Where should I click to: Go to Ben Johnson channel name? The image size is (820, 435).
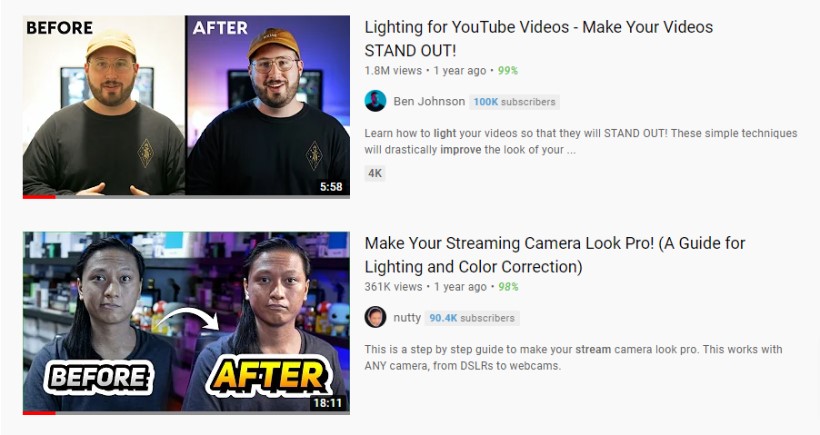429,101
